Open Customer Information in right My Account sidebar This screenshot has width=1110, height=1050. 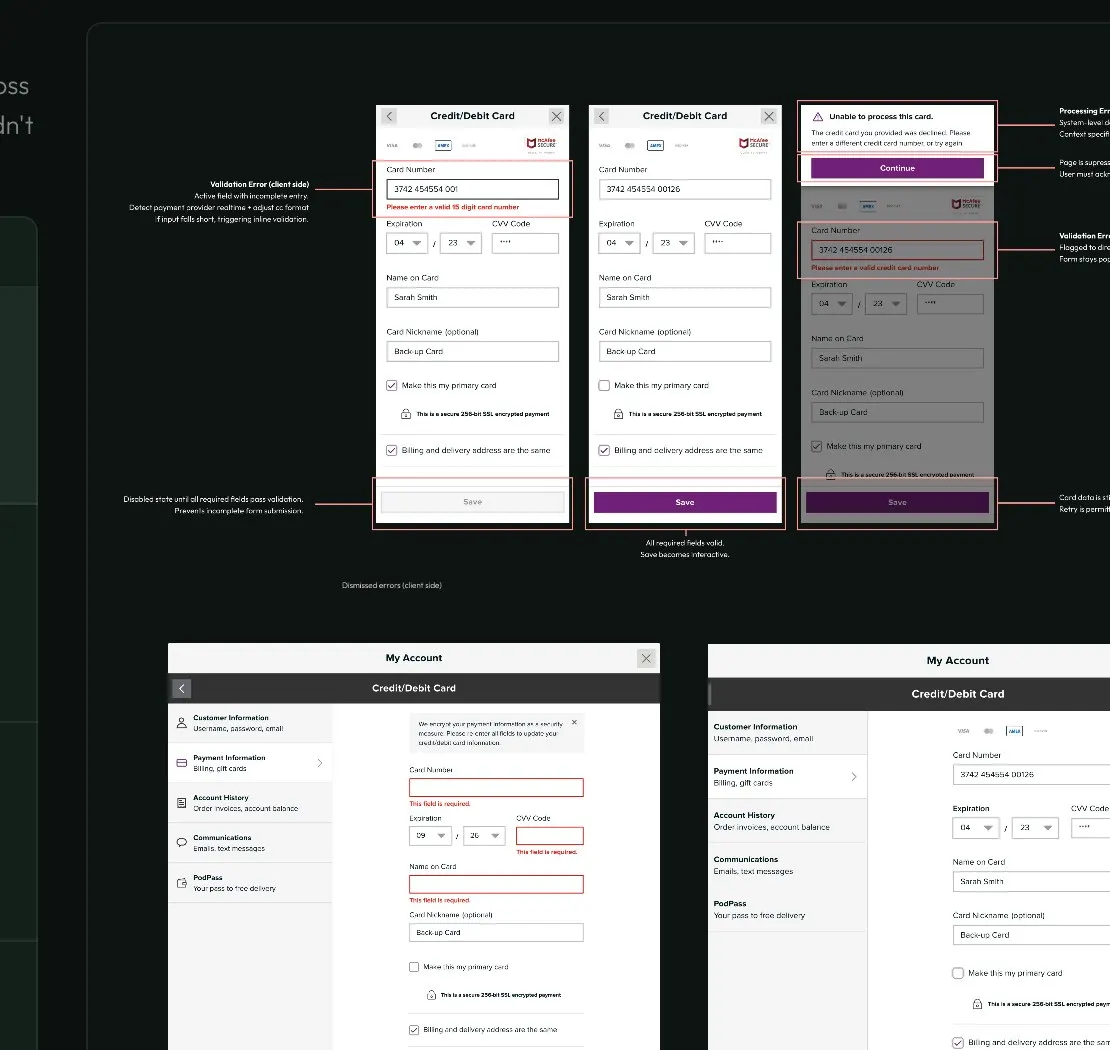click(x=788, y=732)
